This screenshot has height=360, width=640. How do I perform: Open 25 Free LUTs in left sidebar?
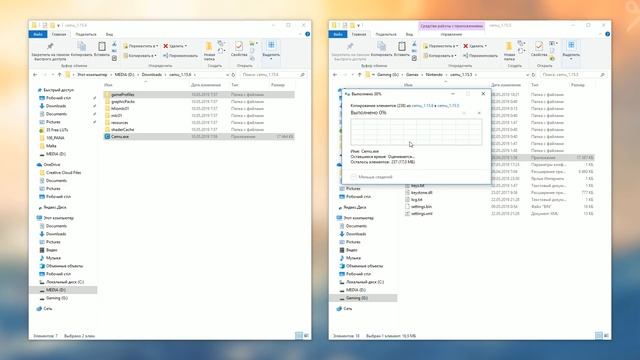[57, 130]
